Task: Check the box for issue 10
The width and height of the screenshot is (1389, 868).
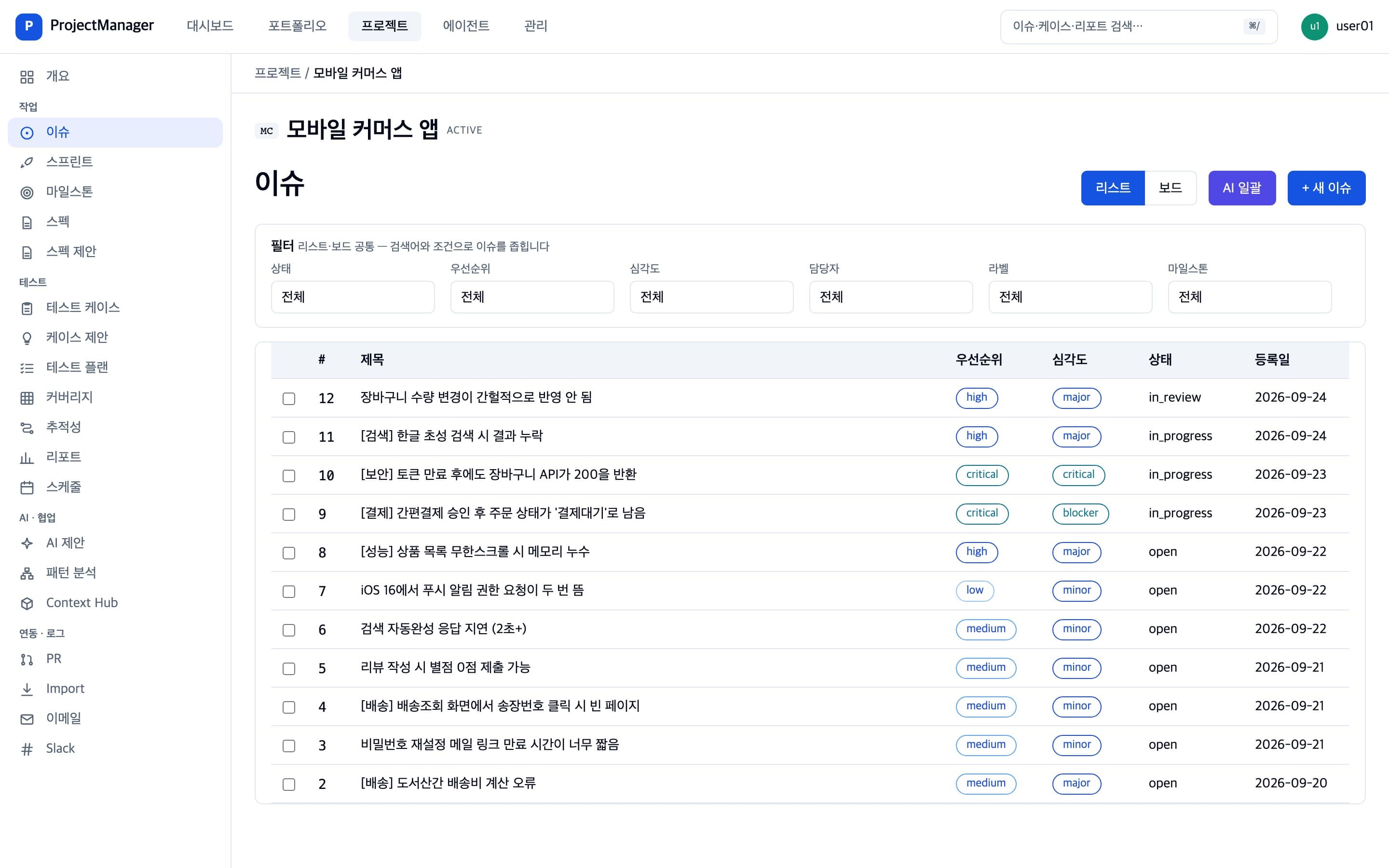Action: click(289, 476)
